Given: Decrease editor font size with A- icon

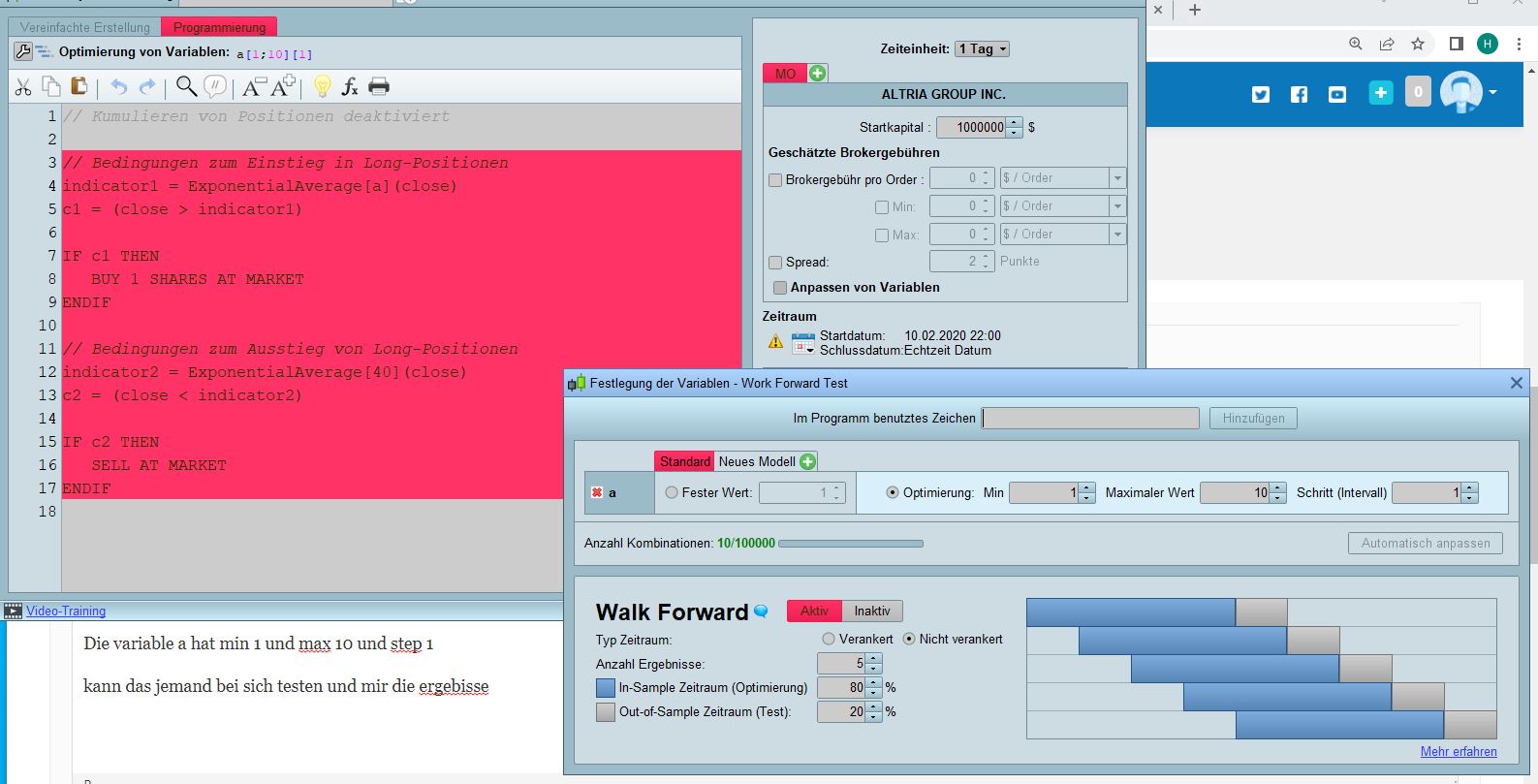Looking at the screenshot, I should coord(253,87).
